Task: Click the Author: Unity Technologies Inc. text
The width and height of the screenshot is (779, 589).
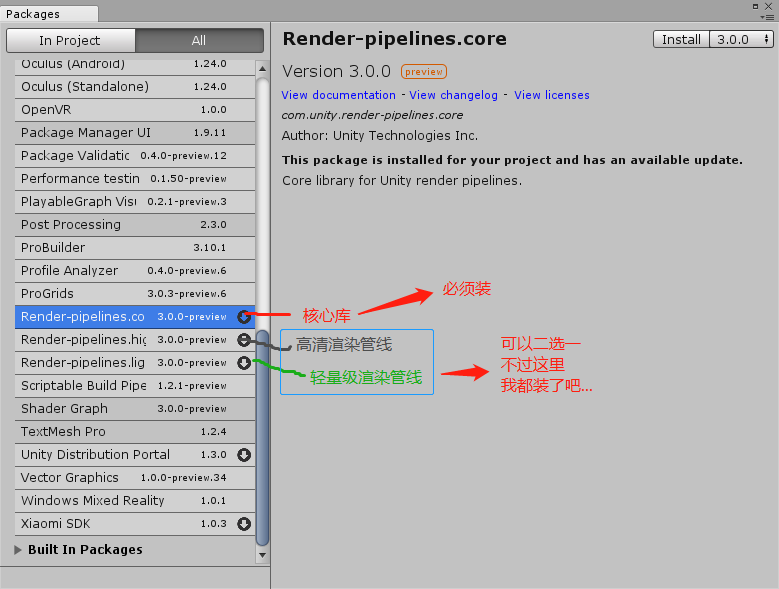Action: pos(380,136)
